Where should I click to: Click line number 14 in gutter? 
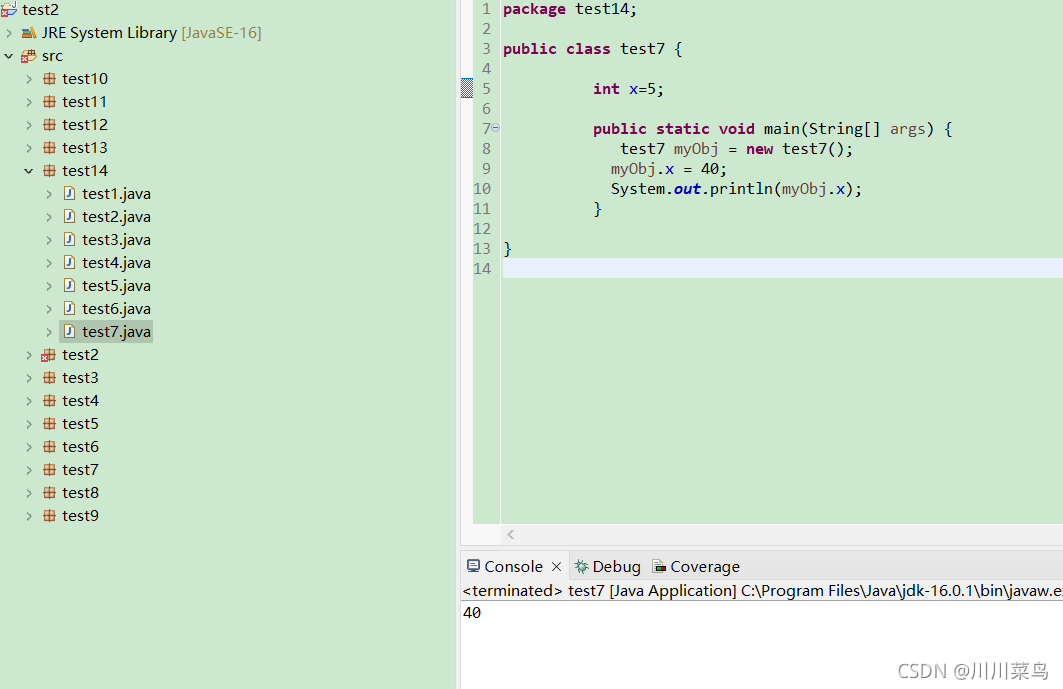click(x=482, y=269)
